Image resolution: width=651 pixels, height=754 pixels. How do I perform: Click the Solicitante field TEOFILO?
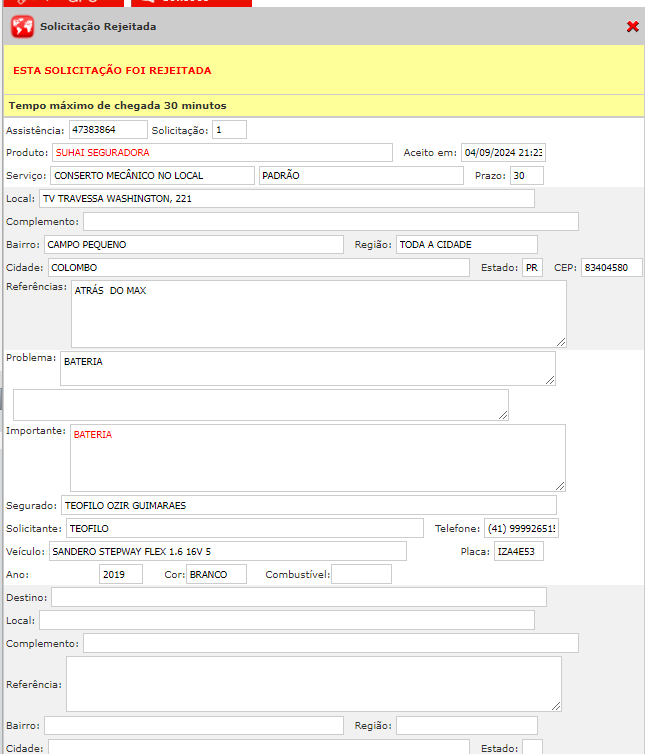click(x=245, y=528)
